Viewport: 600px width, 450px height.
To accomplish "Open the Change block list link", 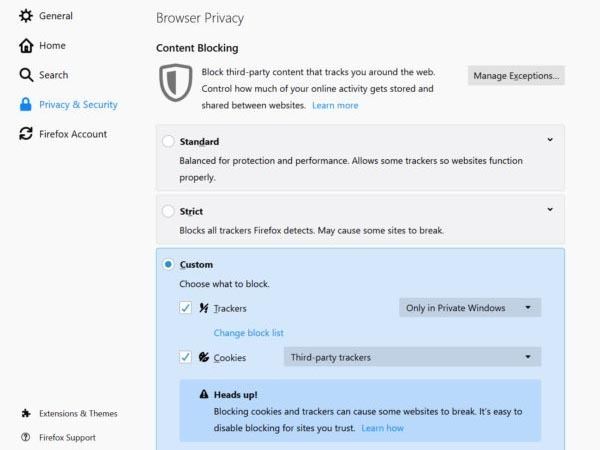I will point(248,333).
